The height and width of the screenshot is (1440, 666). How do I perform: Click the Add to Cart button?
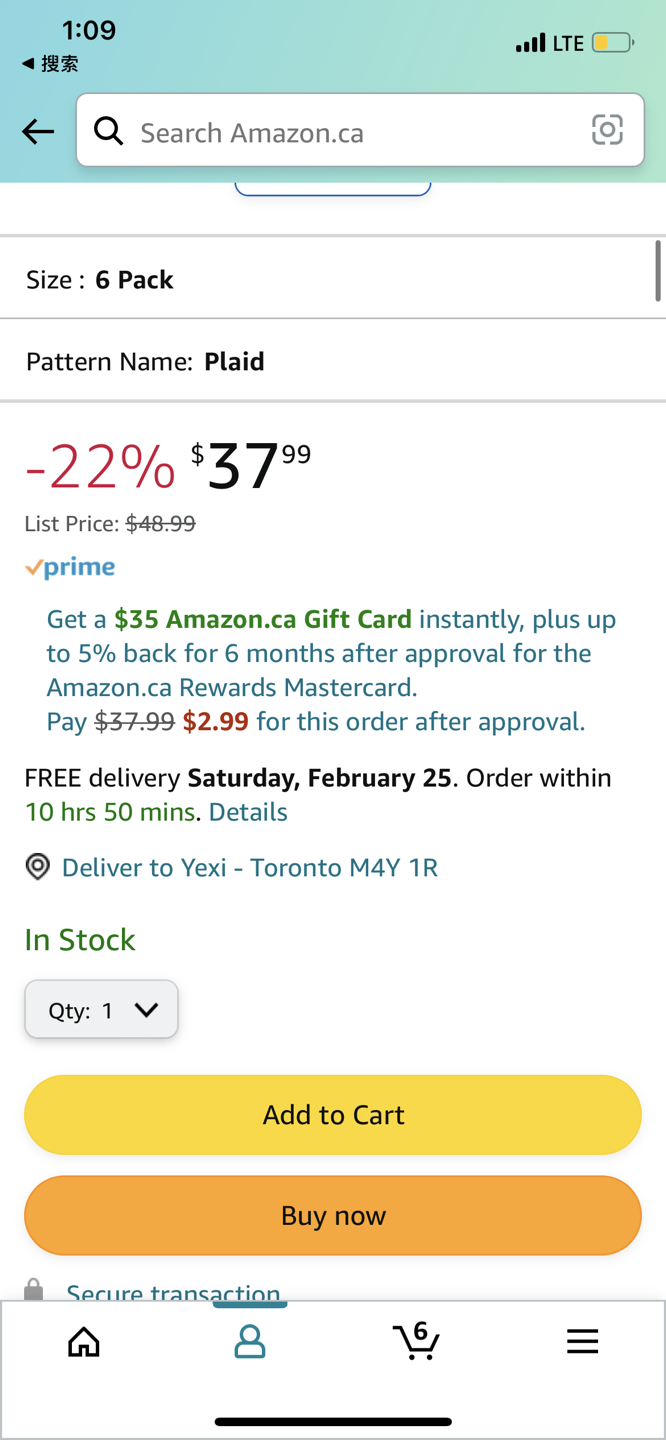pos(333,1115)
